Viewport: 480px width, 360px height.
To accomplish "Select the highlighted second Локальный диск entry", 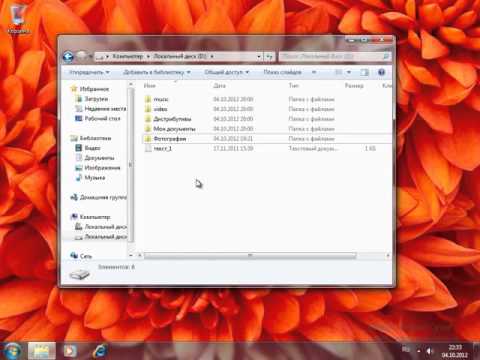I will click(101, 237).
